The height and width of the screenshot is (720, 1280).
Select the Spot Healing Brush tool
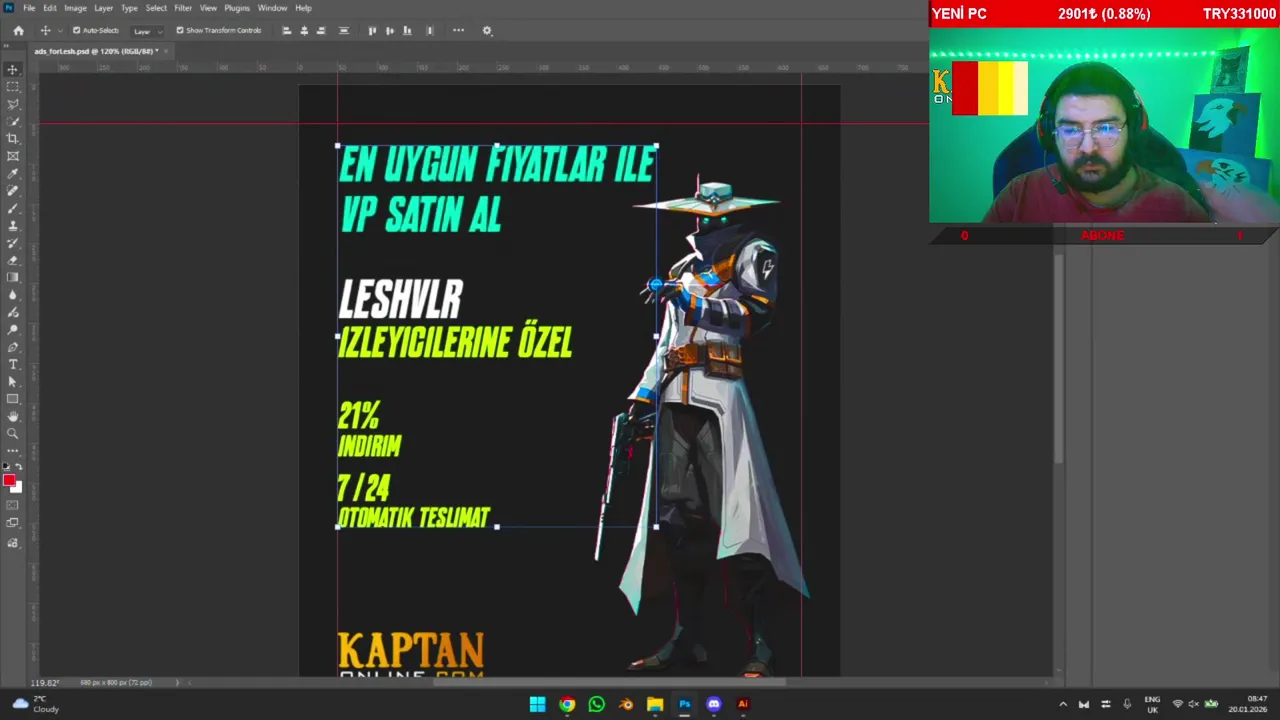pos(13,191)
